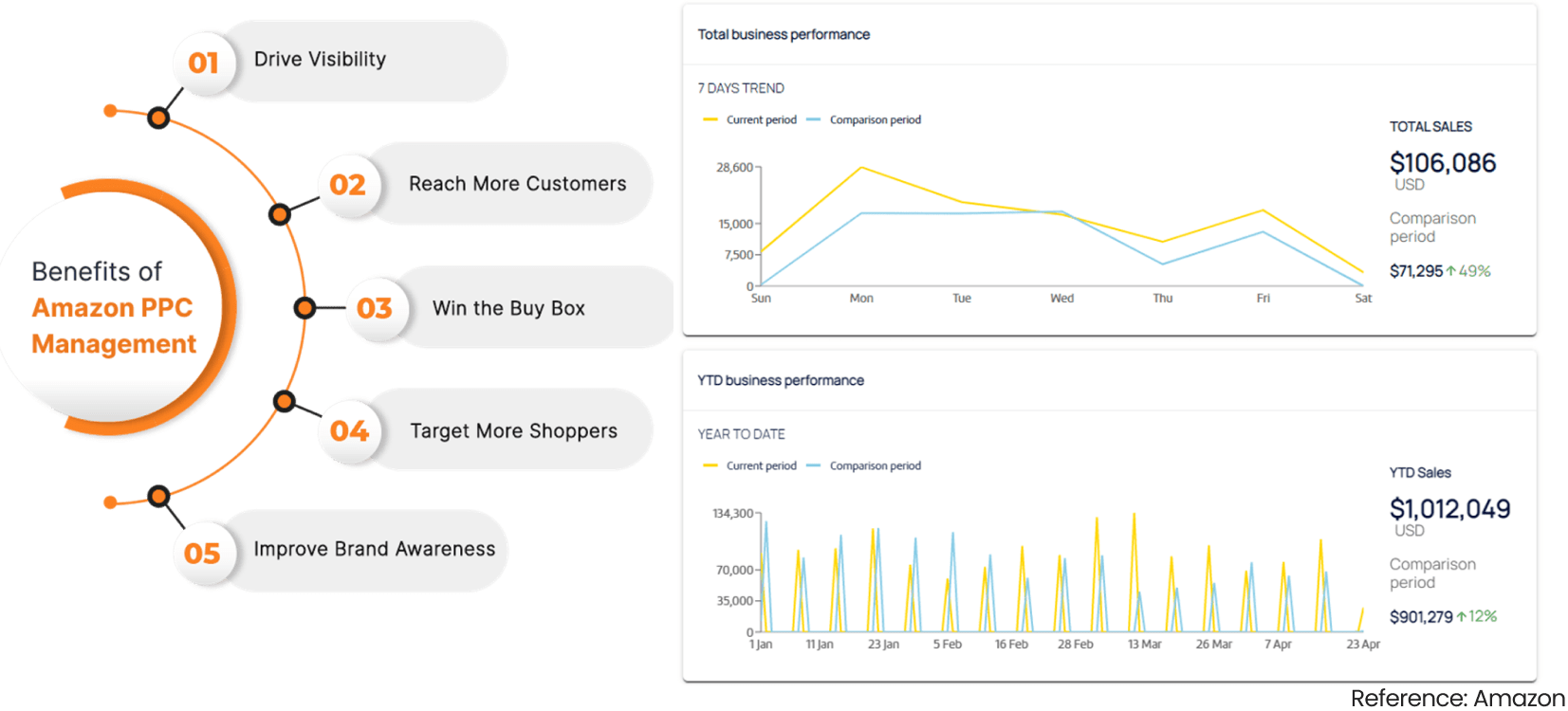Select the Drive Visibility label
The height and width of the screenshot is (711, 1568).
320,59
